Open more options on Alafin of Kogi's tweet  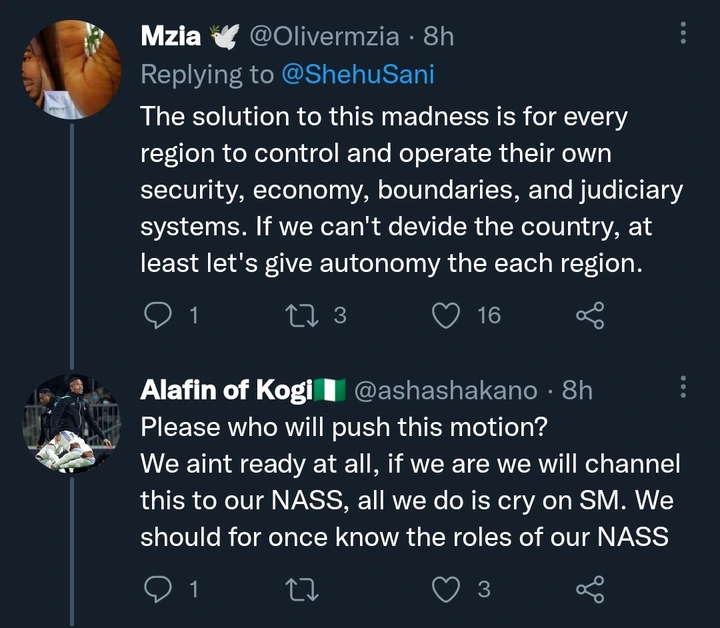tap(684, 388)
